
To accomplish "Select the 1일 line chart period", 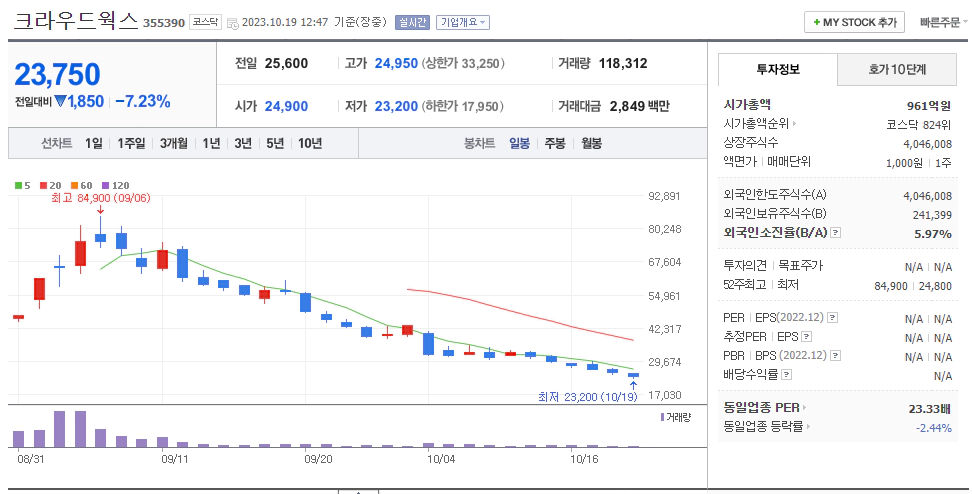I will (x=94, y=143).
